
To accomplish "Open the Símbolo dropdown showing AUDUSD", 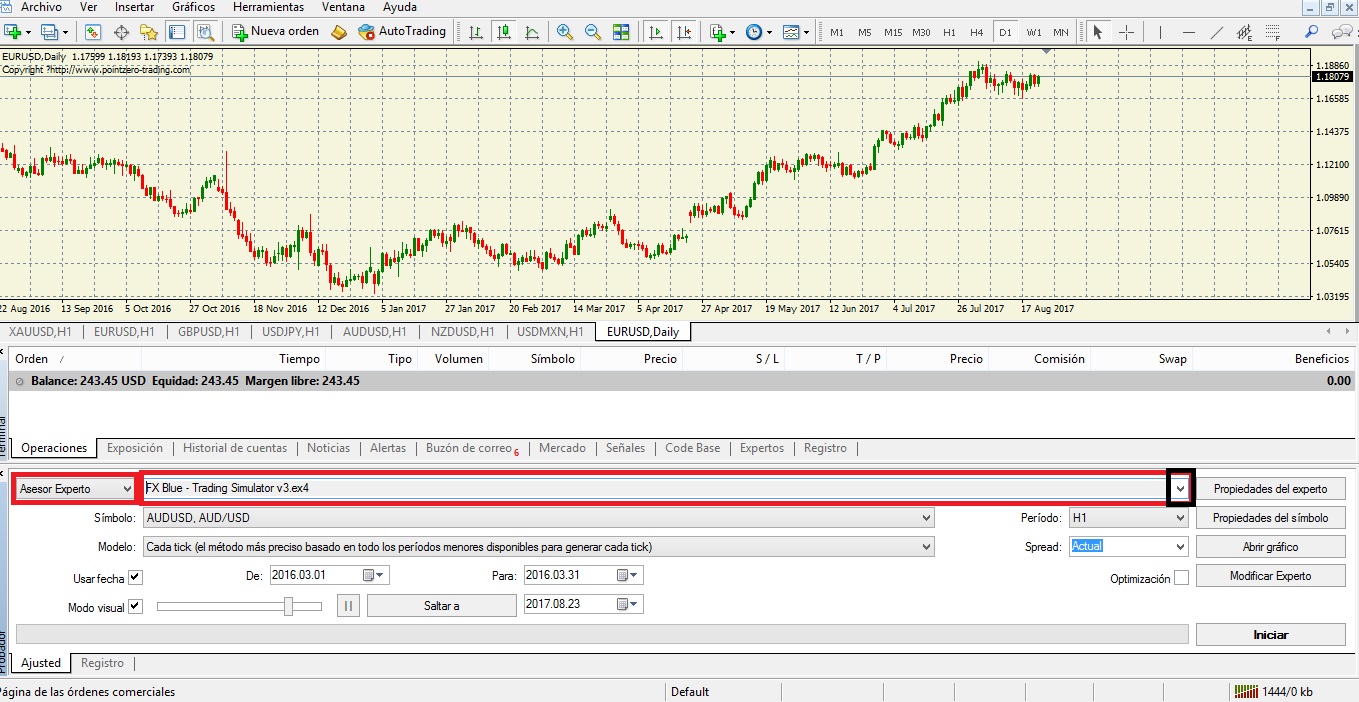I will point(925,517).
